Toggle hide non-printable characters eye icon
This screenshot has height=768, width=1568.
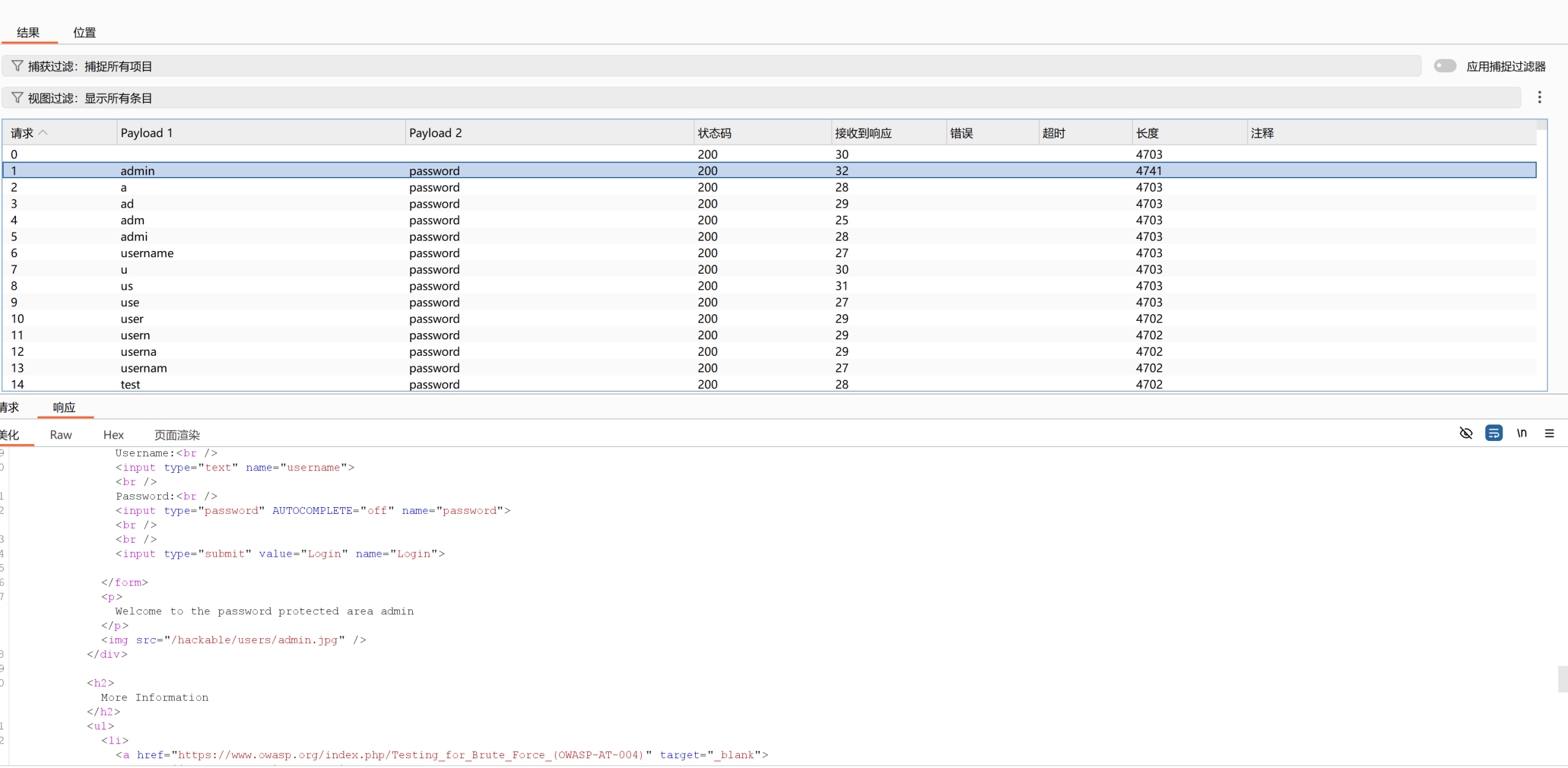tap(1466, 433)
